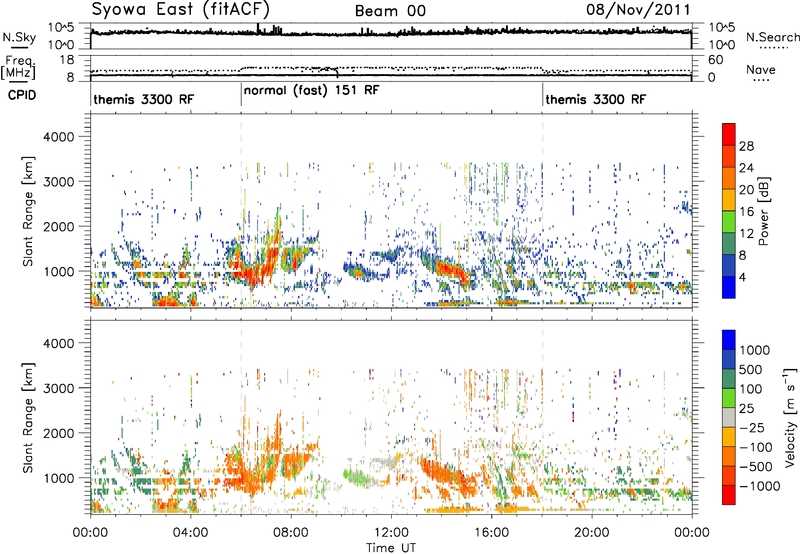
Task: Click the dotted line sample under 'N.Search'
Action: [x=772, y=47]
